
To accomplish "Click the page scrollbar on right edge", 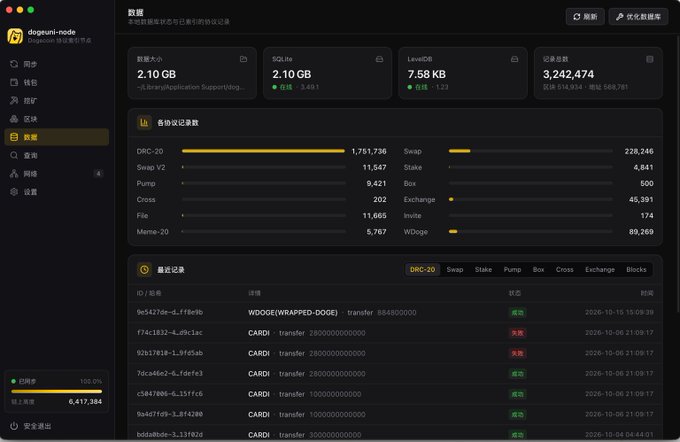I will click(678, 174).
